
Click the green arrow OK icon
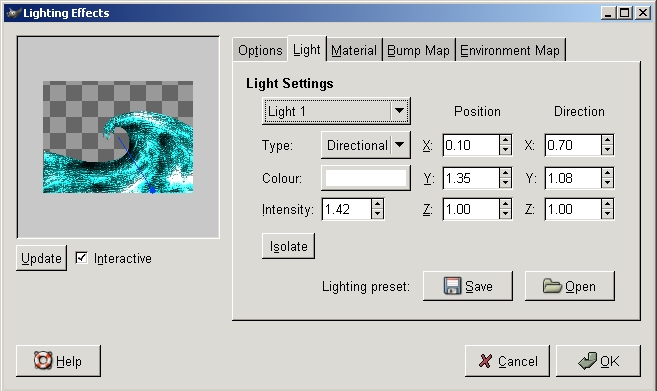(587, 361)
